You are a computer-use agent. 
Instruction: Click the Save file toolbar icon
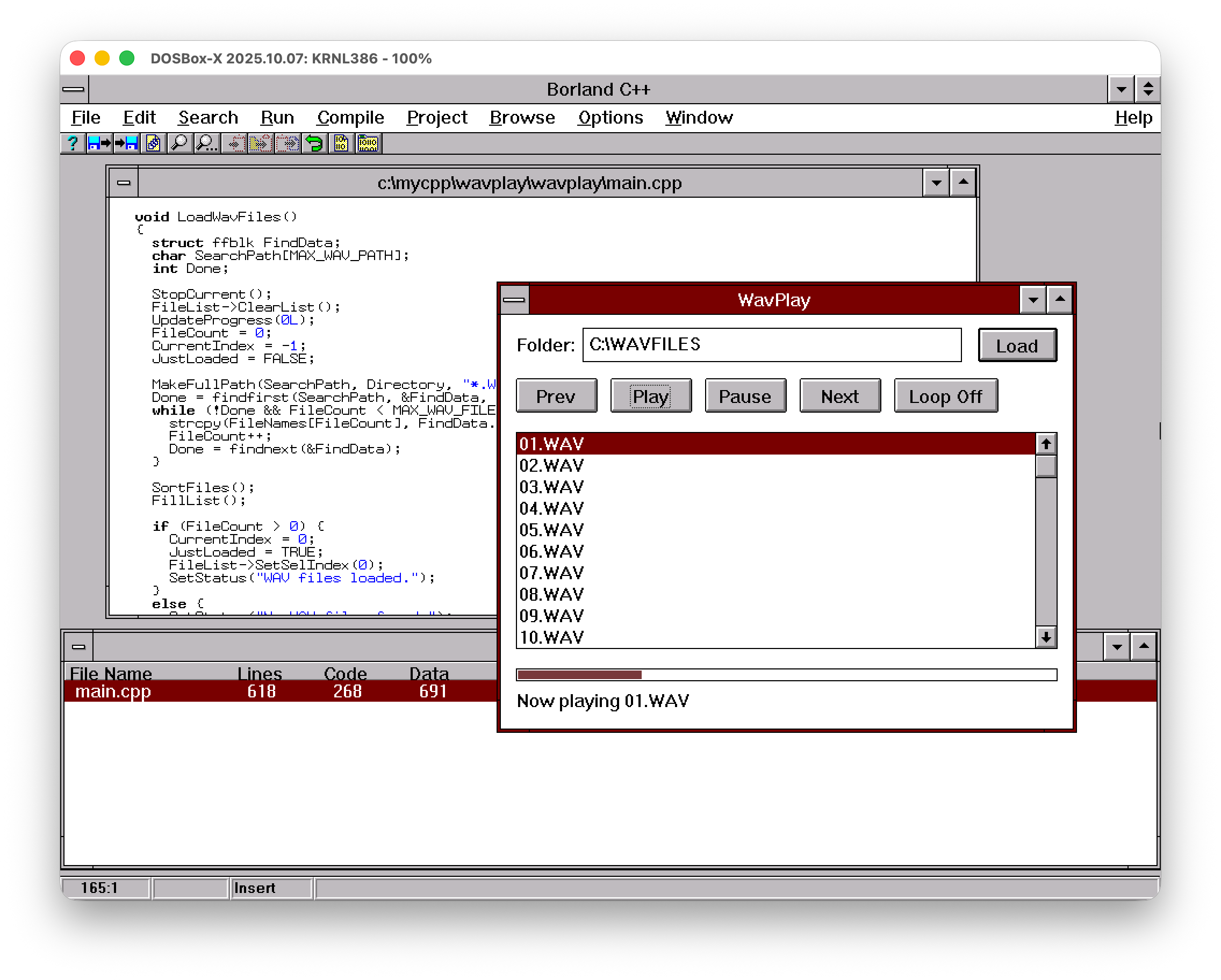tap(126, 144)
